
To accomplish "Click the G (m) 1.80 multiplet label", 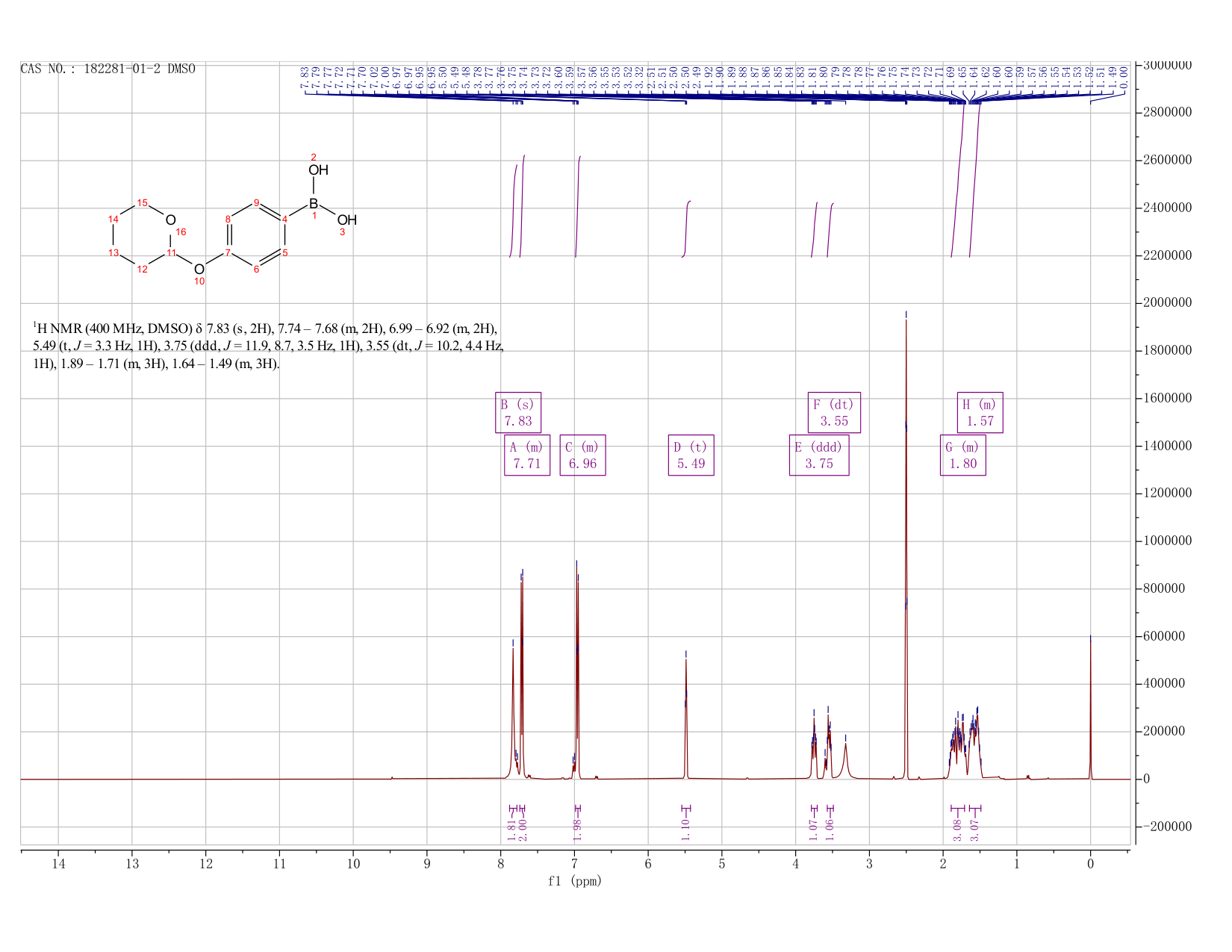I will [962, 455].
